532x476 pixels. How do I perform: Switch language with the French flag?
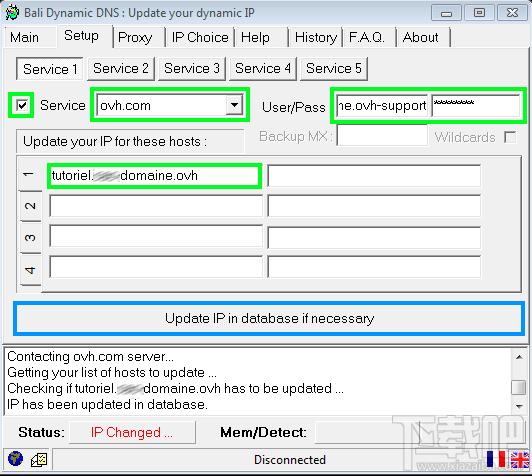click(x=495, y=459)
